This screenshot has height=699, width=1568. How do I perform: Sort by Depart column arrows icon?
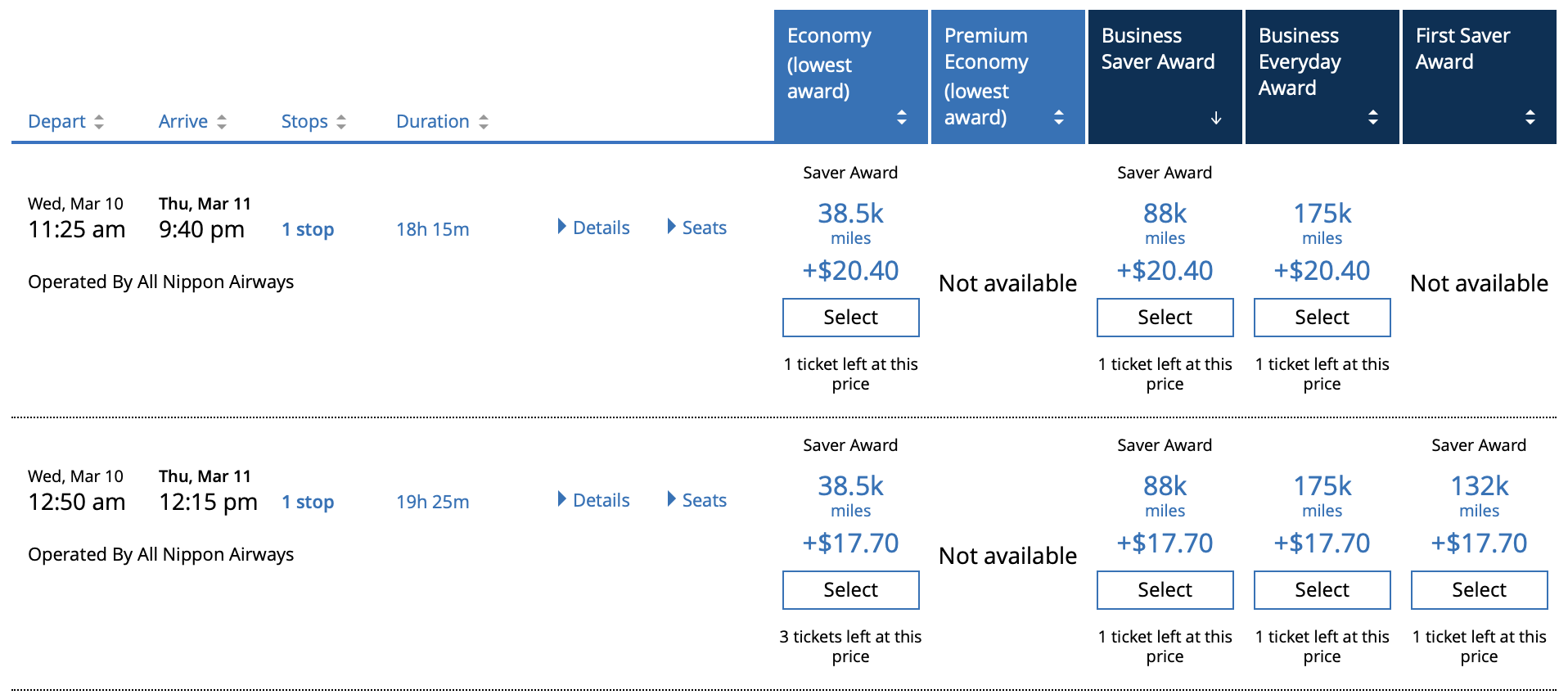(99, 122)
